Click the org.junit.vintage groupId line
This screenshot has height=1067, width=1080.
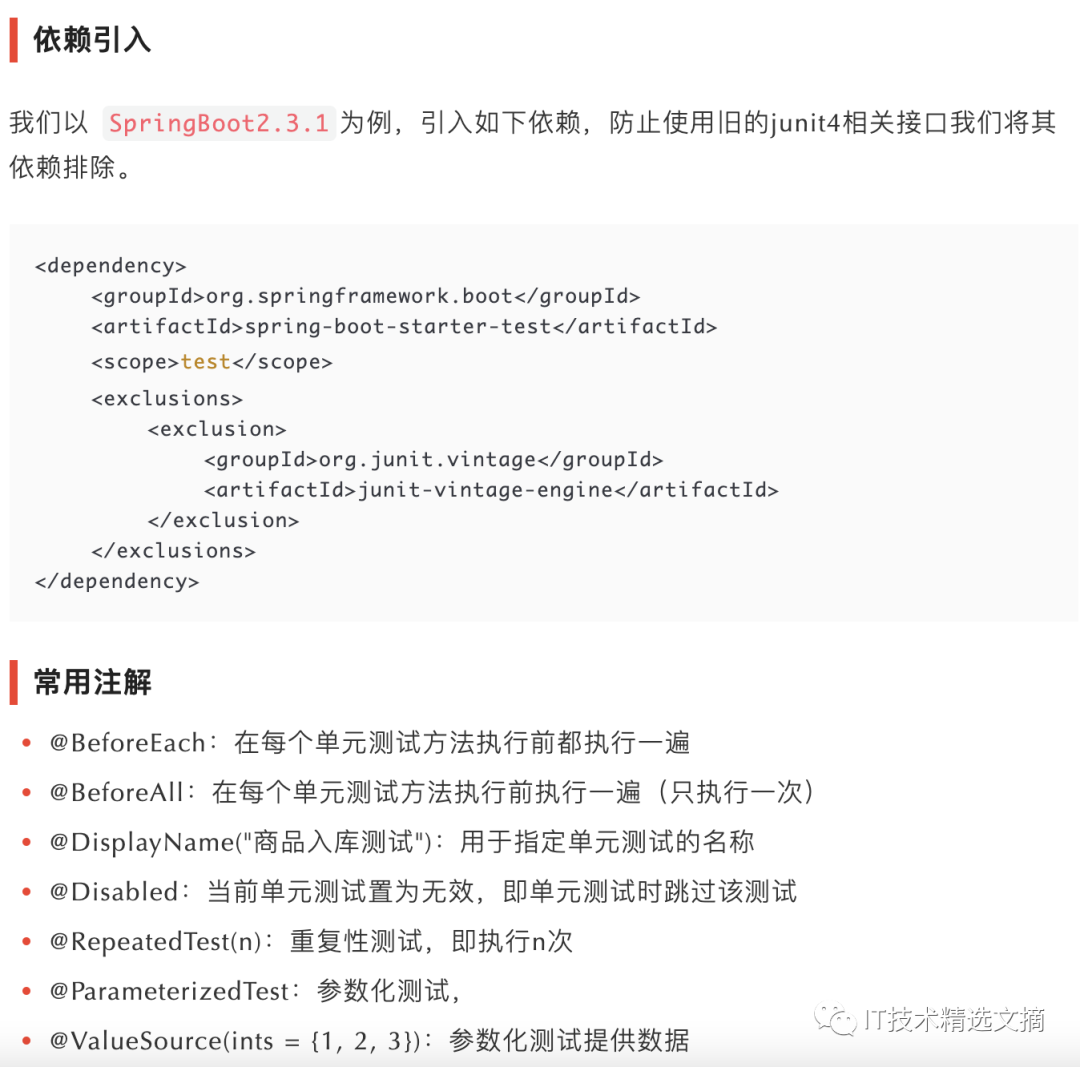[x=433, y=459]
